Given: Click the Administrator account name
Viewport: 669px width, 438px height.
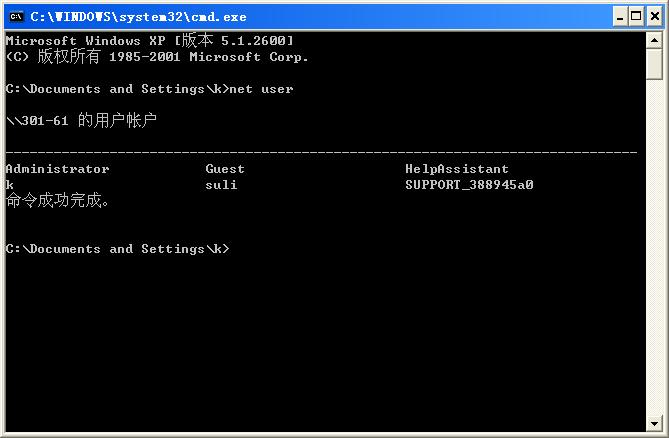Looking at the screenshot, I should pyautogui.click(x=57, y=169).
